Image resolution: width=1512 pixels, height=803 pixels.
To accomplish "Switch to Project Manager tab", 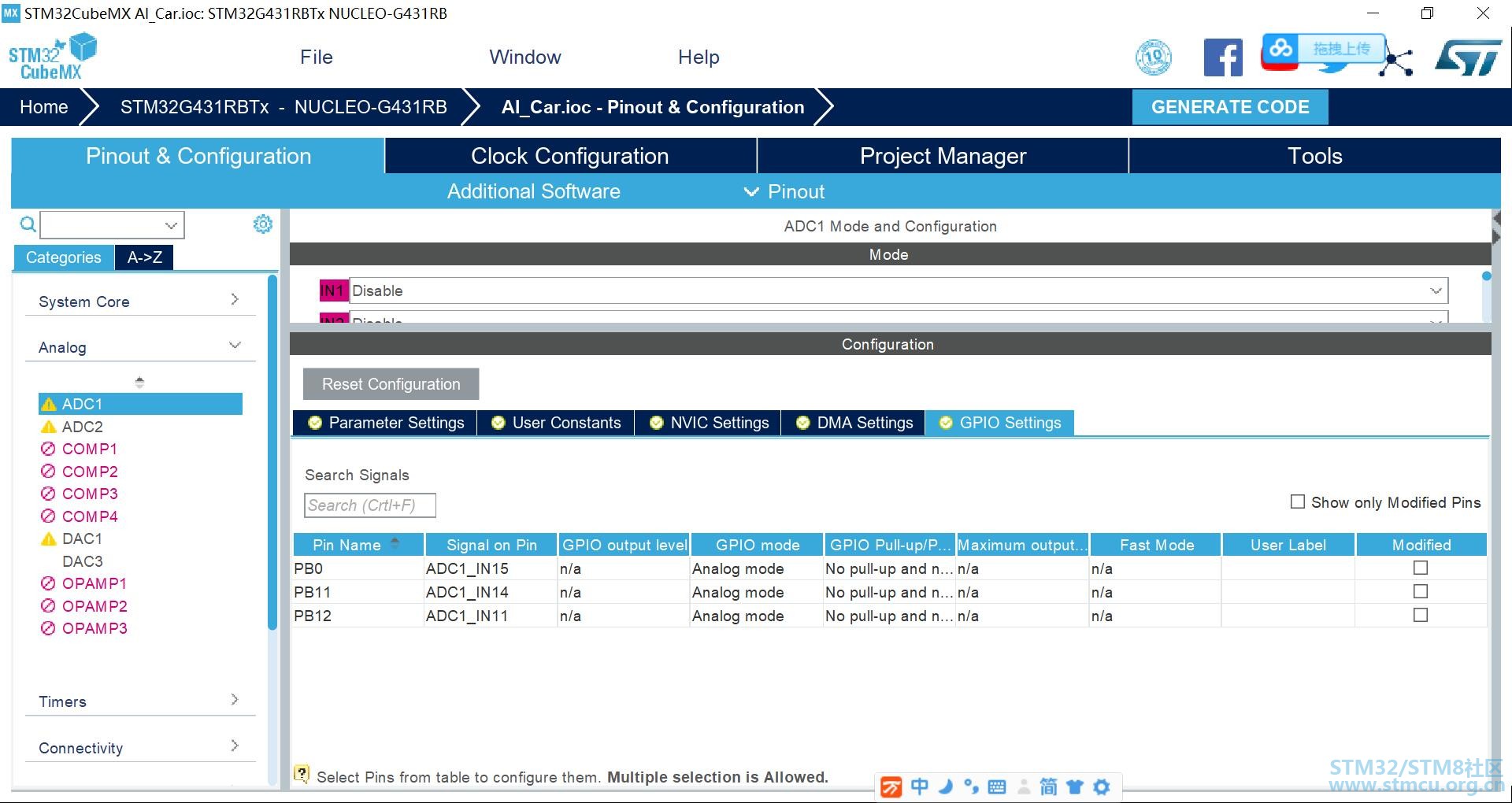I will [943, 156].
